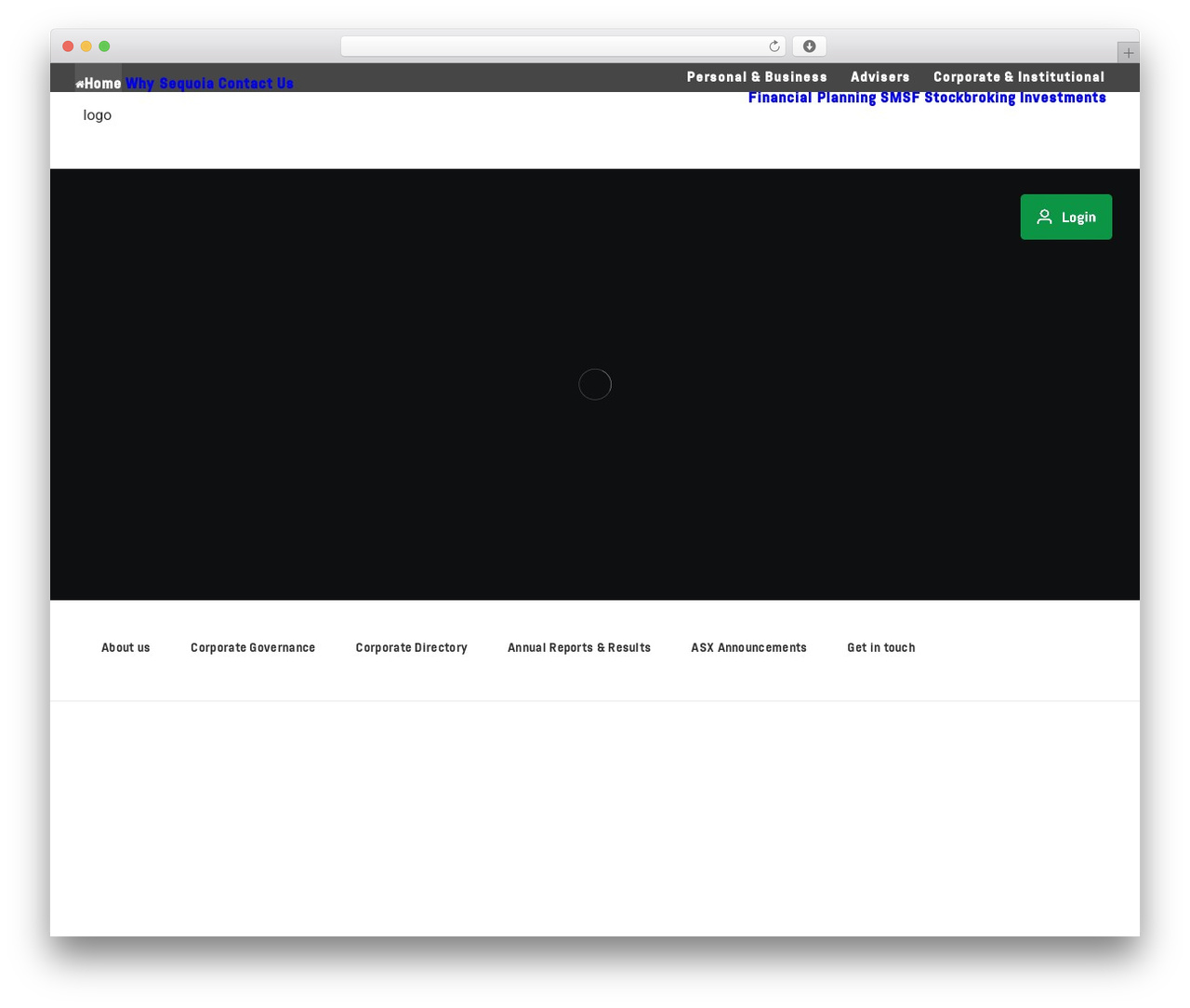Click the Home link with house icon
The height and width of the screenshot is (1008, 1190).
tap(99, 84)
